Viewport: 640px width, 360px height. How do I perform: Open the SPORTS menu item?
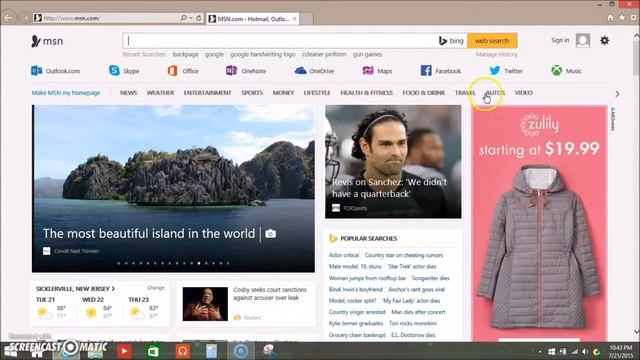pos(252,93)
